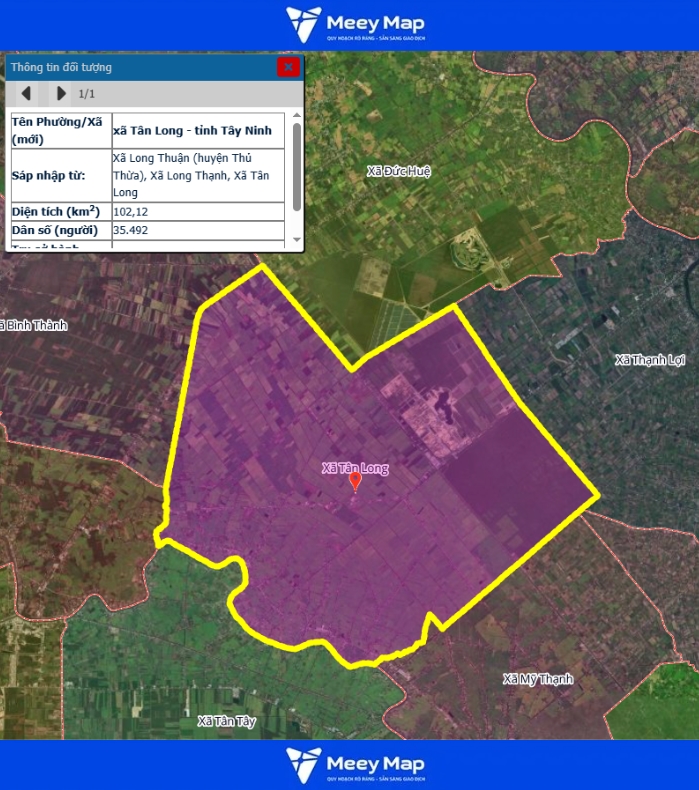
Task: Click the Xã Đức Huệ label on map
Action: pos(398,171)
